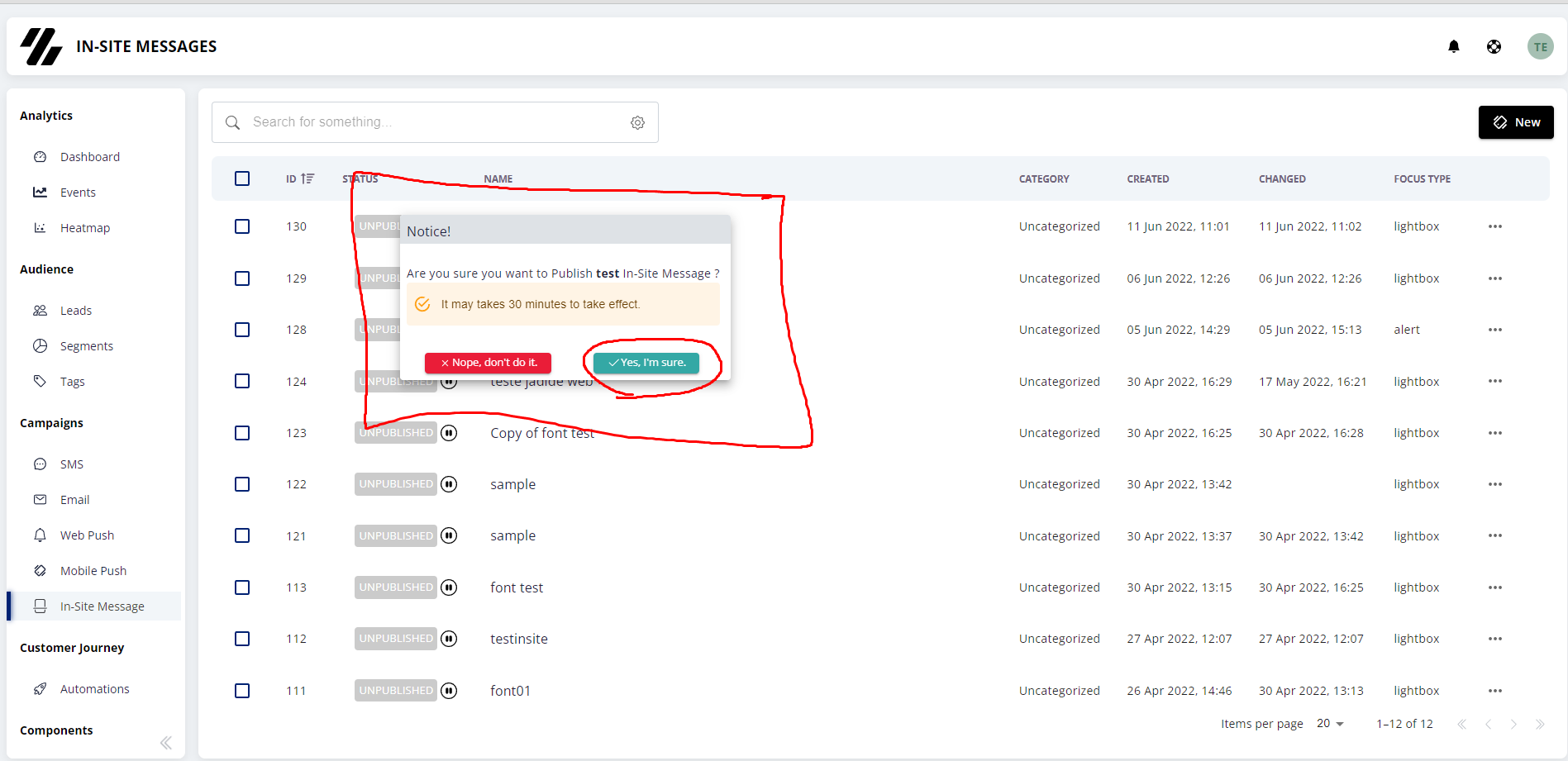Click the search input field
The image size is (1568, 761).
coord(435,122)
